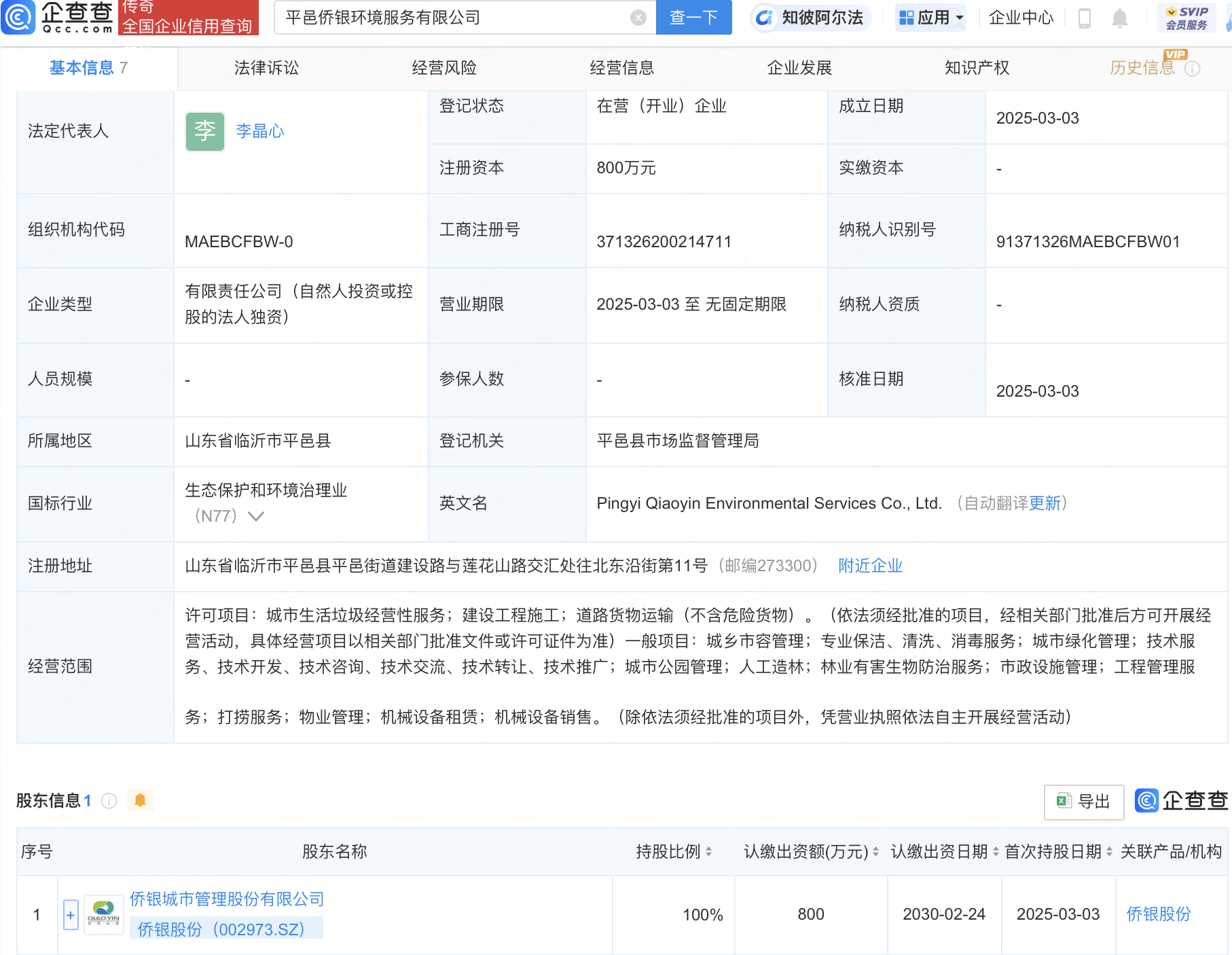
Task: Click 山东省临沂市平邑县 region value
Action: pos(258,441)
